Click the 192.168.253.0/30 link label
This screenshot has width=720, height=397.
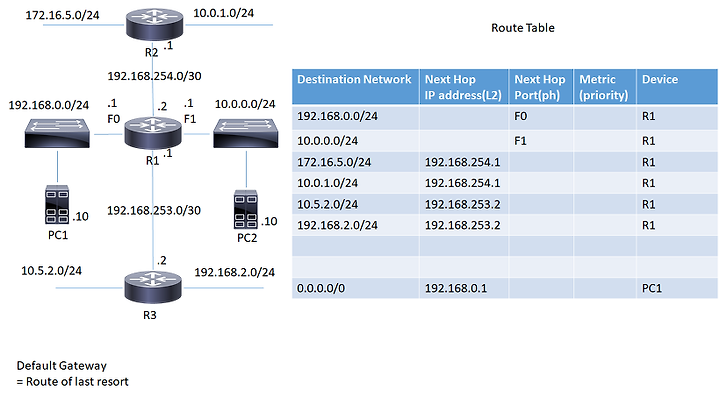pyautogui.click(x=154, y=210)
